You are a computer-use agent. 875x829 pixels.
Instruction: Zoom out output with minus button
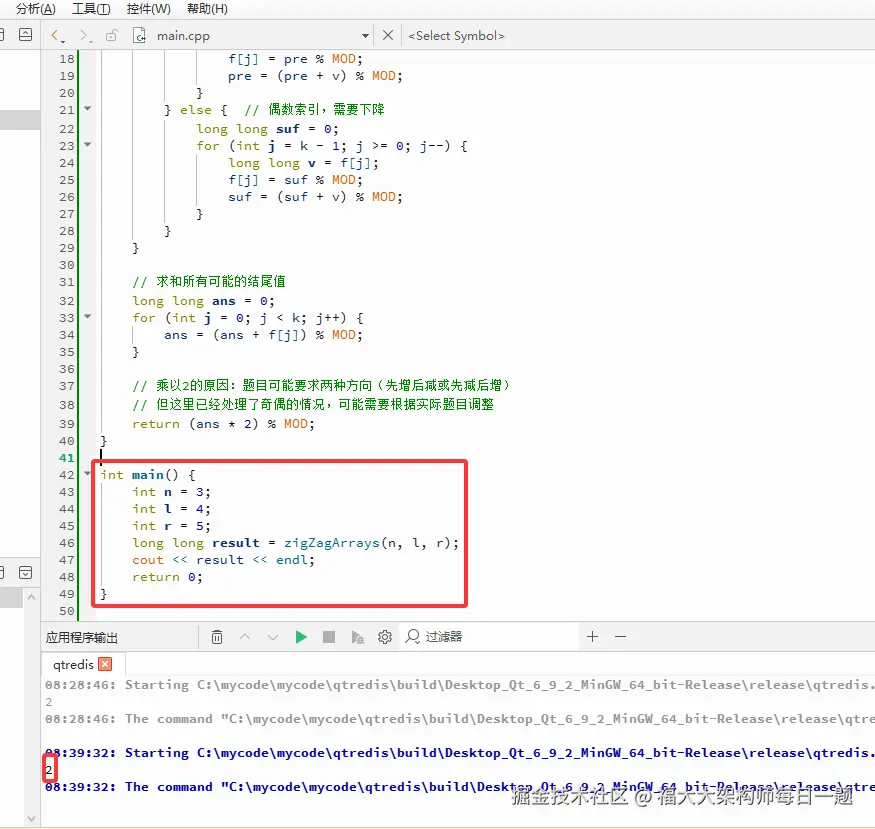[x=621, y=637]
